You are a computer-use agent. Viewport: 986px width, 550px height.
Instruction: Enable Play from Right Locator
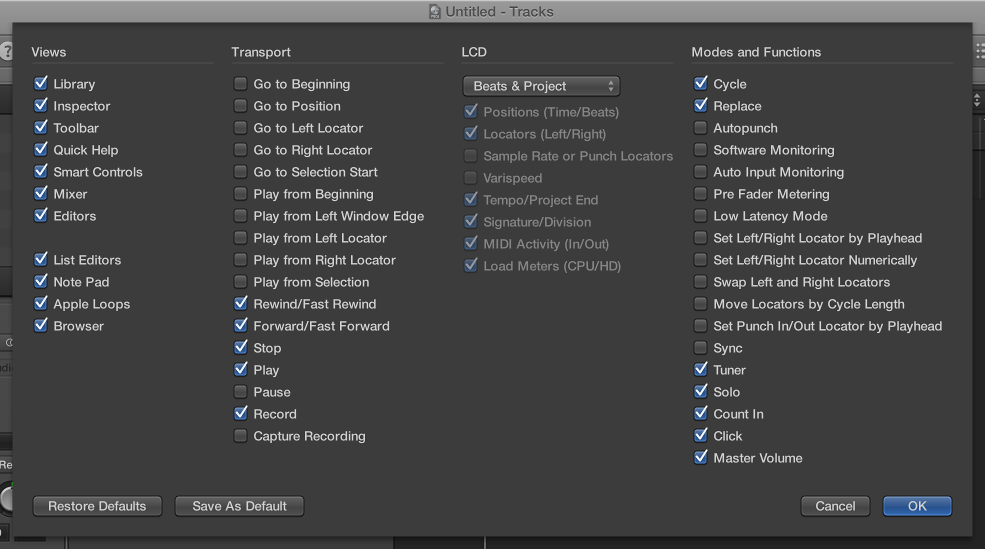click(240, 260)
